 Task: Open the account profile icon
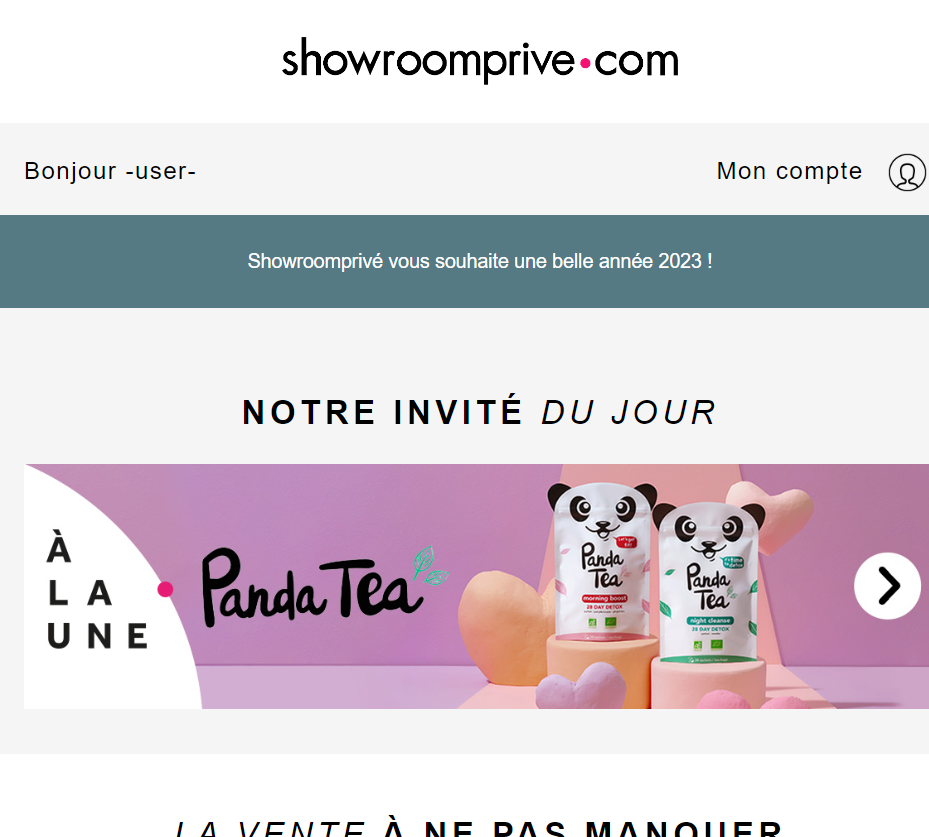click(907, 172)
